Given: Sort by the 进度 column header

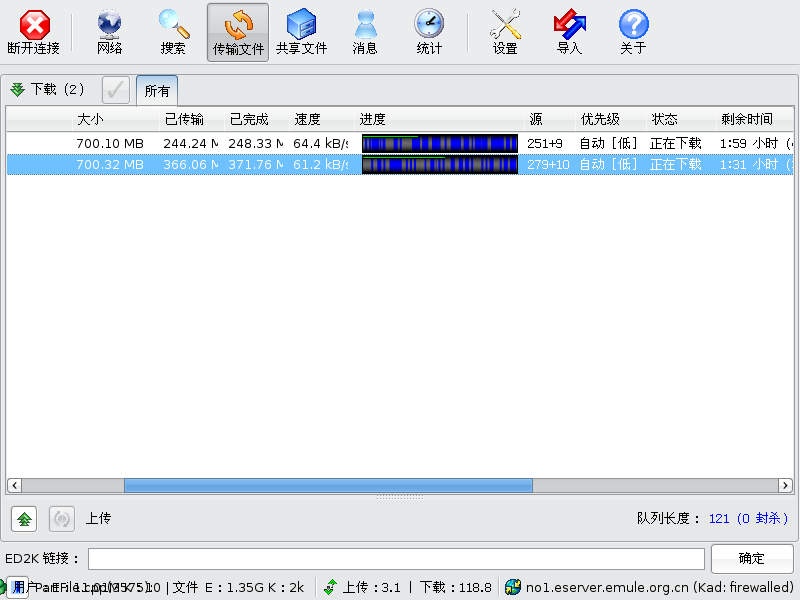Looking at the screenshot, I should coord(439,119).
